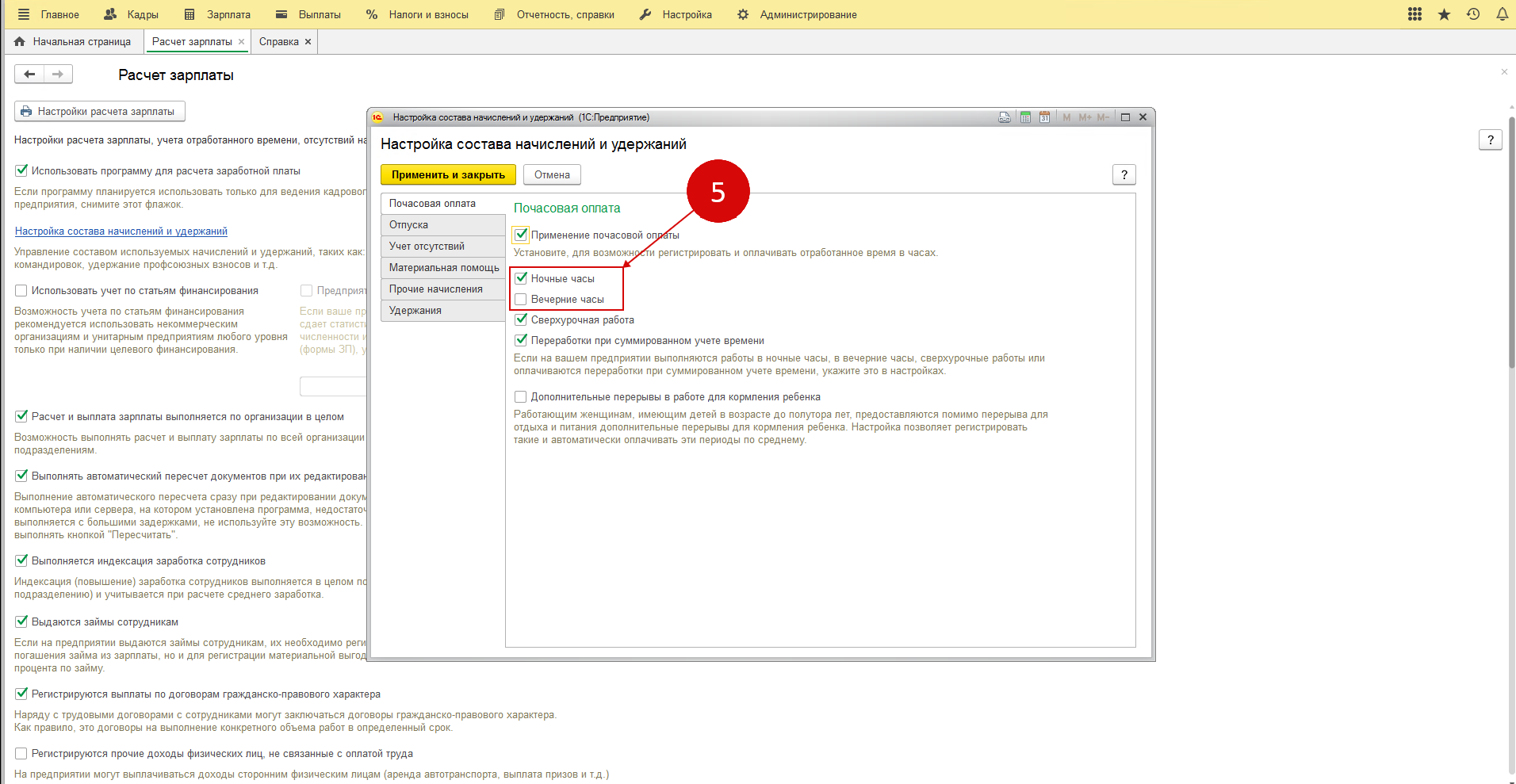Open the Кадры menu
This screenshot has width=1516, height=784.
[132, 14]
